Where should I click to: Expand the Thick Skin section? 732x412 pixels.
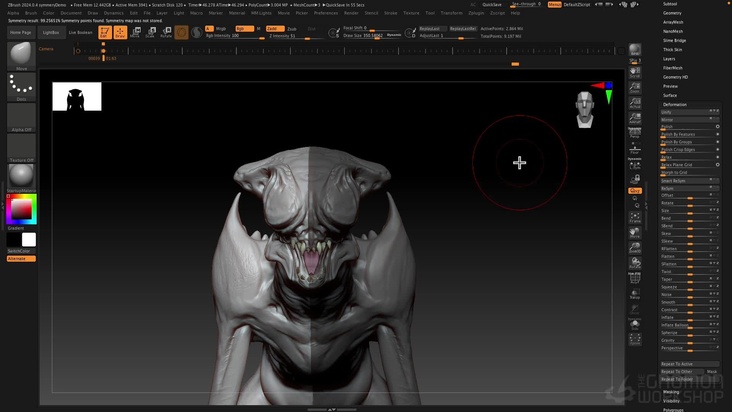tap(672, 49)
